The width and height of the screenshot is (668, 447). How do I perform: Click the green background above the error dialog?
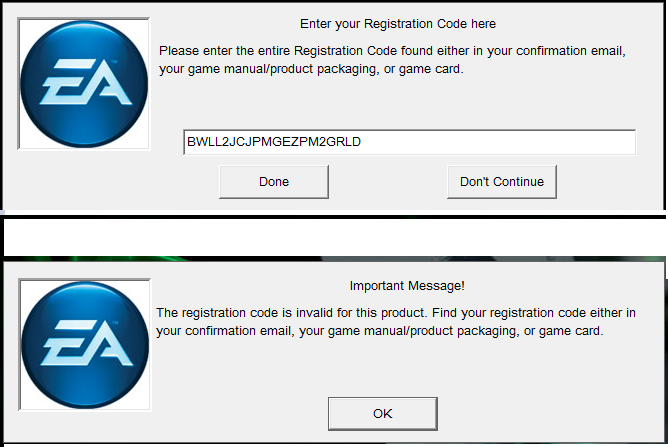[80, 257]
